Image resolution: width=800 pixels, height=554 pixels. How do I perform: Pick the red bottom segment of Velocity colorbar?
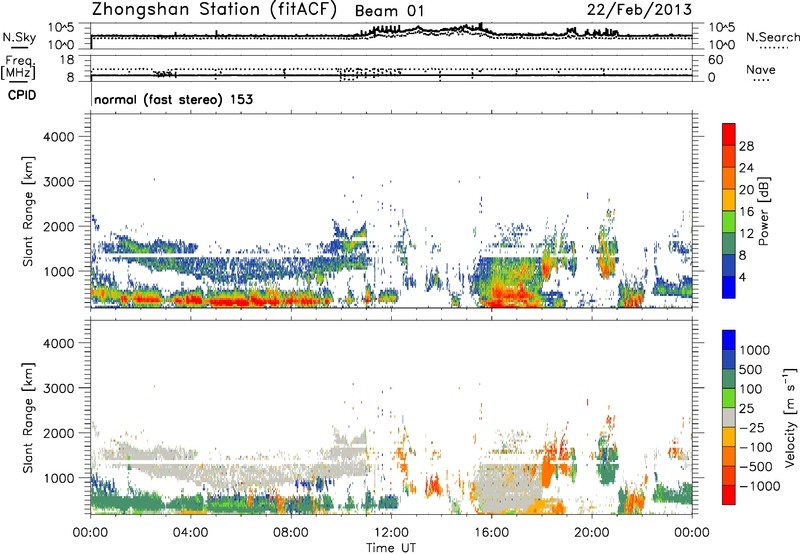(729, 495)
